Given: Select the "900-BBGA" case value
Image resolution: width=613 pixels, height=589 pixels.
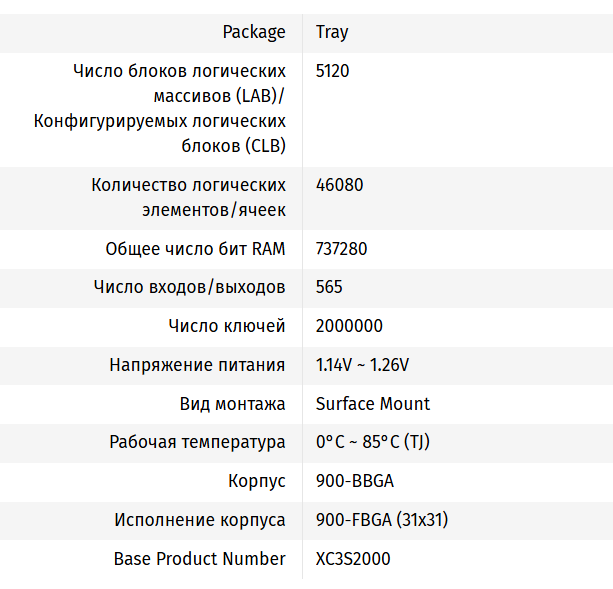Looking at the screenshot, I should (x=355, y=481).
